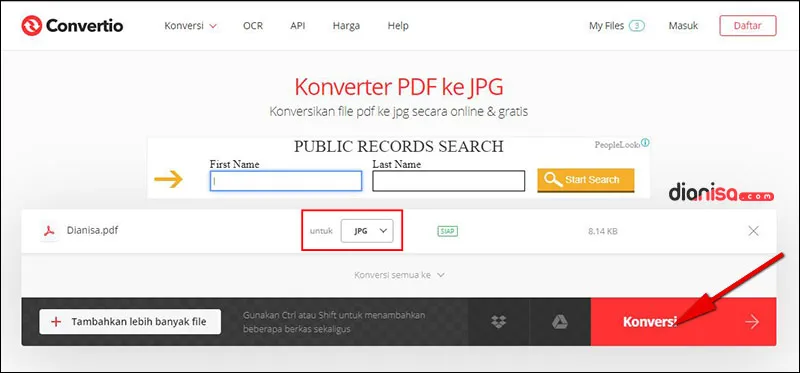
Task: Open the Harga pricing page
Action: (x=346, y=26)
